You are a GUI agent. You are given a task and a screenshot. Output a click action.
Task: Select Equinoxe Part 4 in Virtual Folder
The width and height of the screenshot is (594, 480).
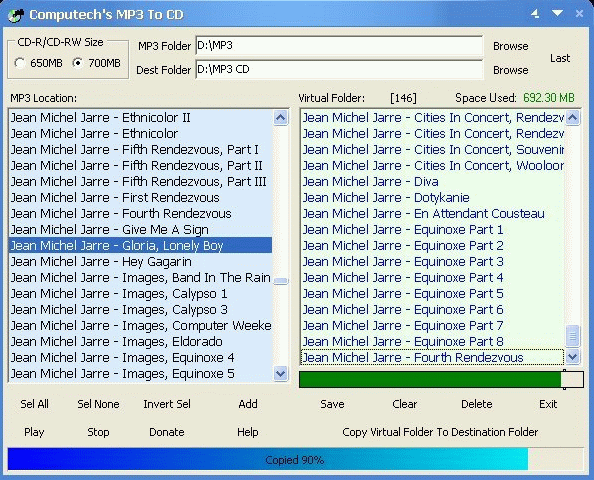tap(432, 278)
